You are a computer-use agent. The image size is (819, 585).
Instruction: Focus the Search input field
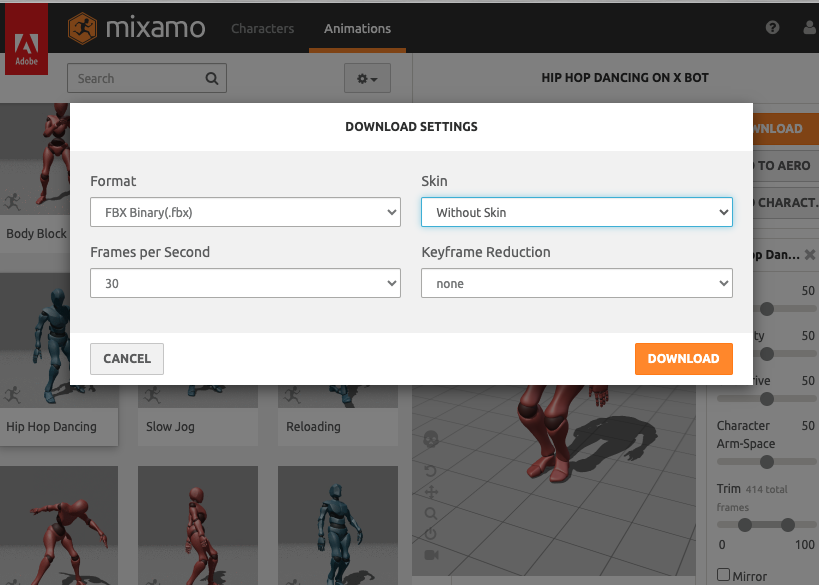click(x=147, y=78)
